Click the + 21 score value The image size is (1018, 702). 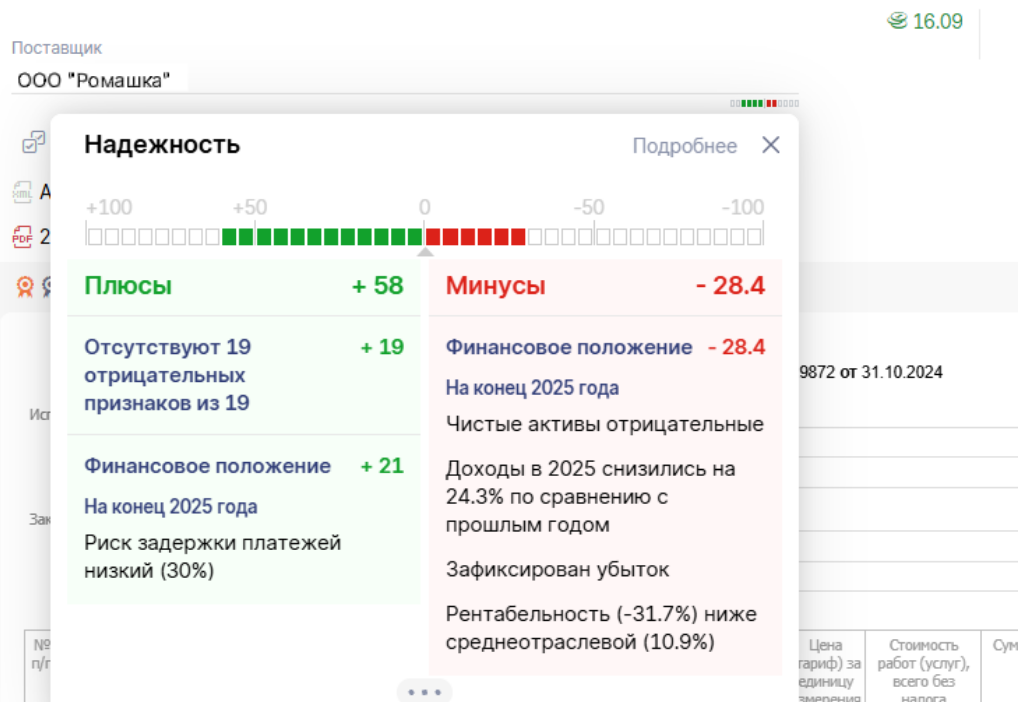click(382, 466)
